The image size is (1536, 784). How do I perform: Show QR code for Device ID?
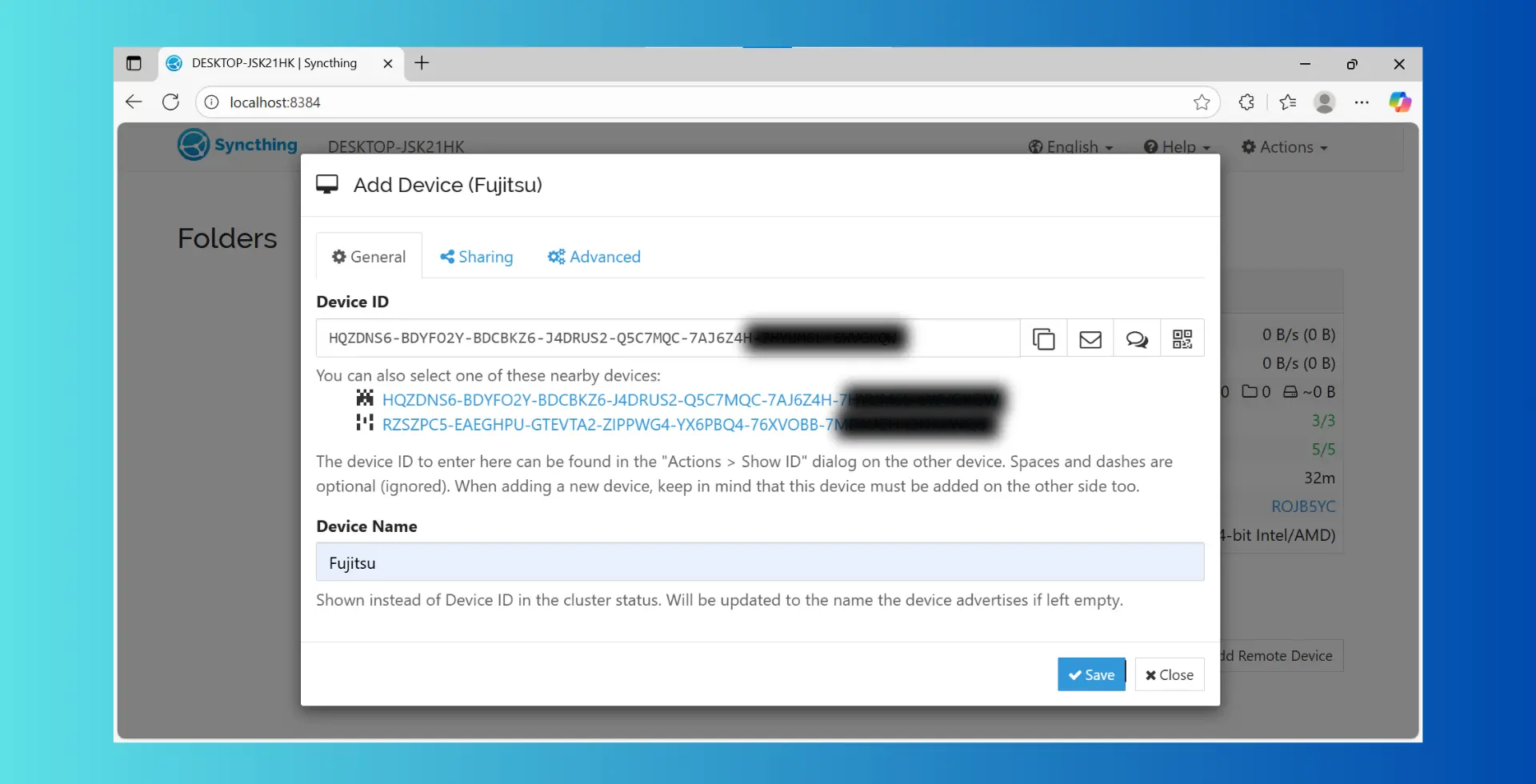[1182, 339]
